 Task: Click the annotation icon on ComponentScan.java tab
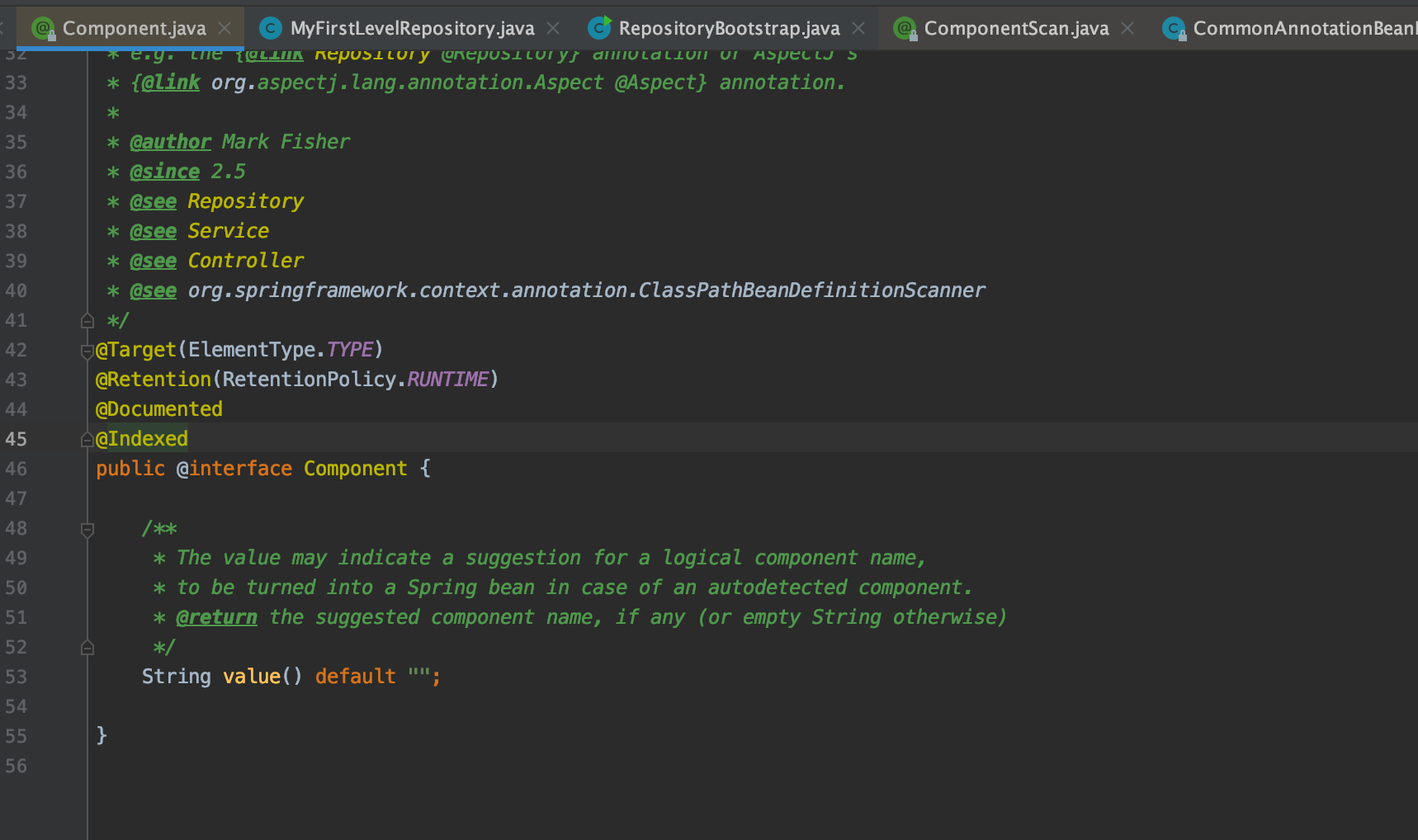pos(905,29)
